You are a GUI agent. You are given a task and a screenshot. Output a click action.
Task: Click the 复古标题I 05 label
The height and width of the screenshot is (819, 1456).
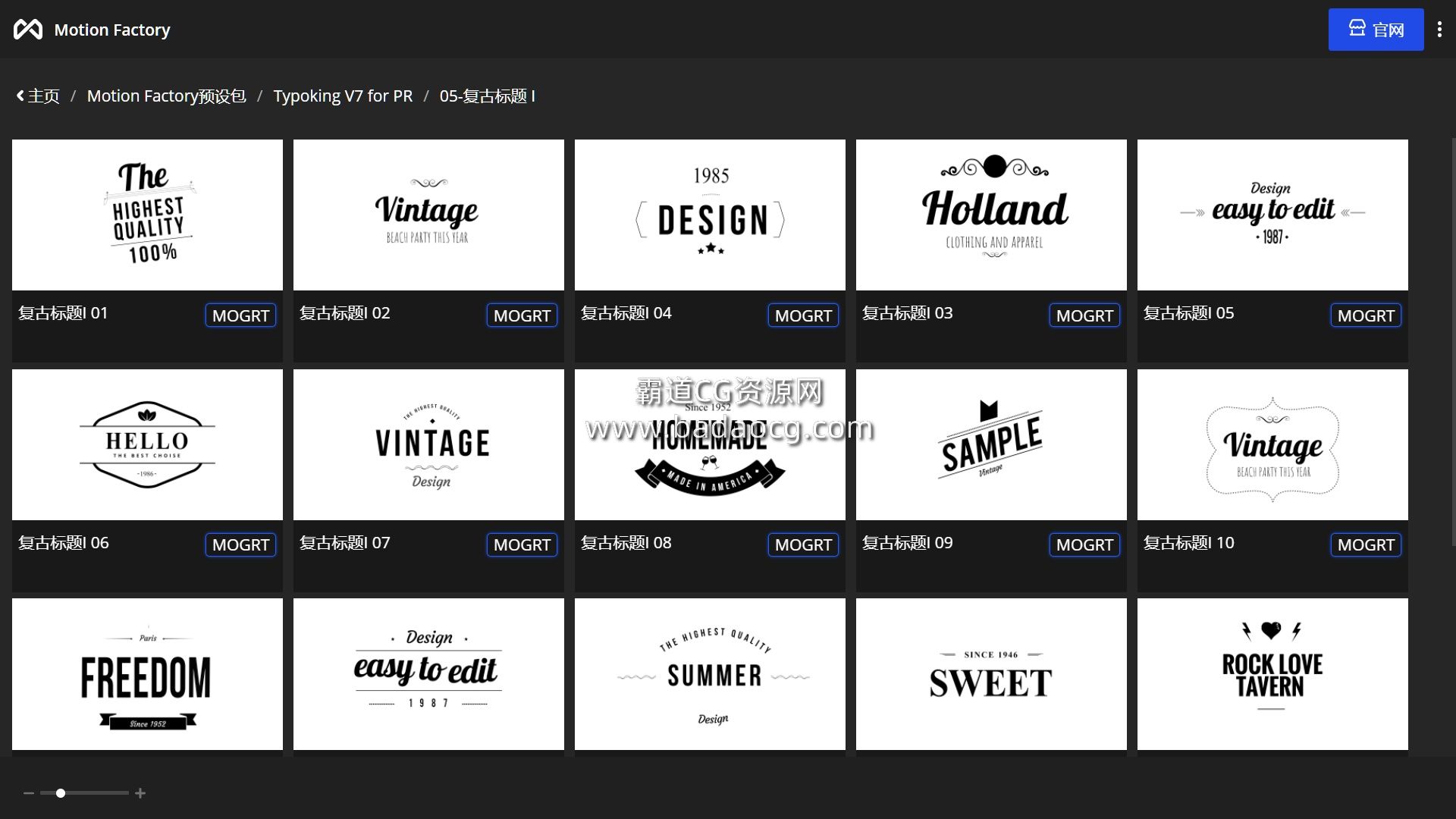1188,313
